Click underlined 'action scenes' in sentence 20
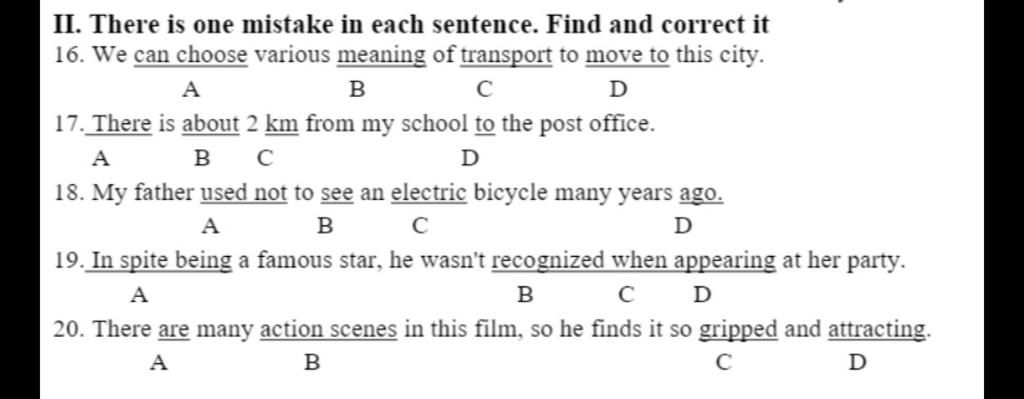This screenshot has height=399, width=1024. click(x=328, y=329)
